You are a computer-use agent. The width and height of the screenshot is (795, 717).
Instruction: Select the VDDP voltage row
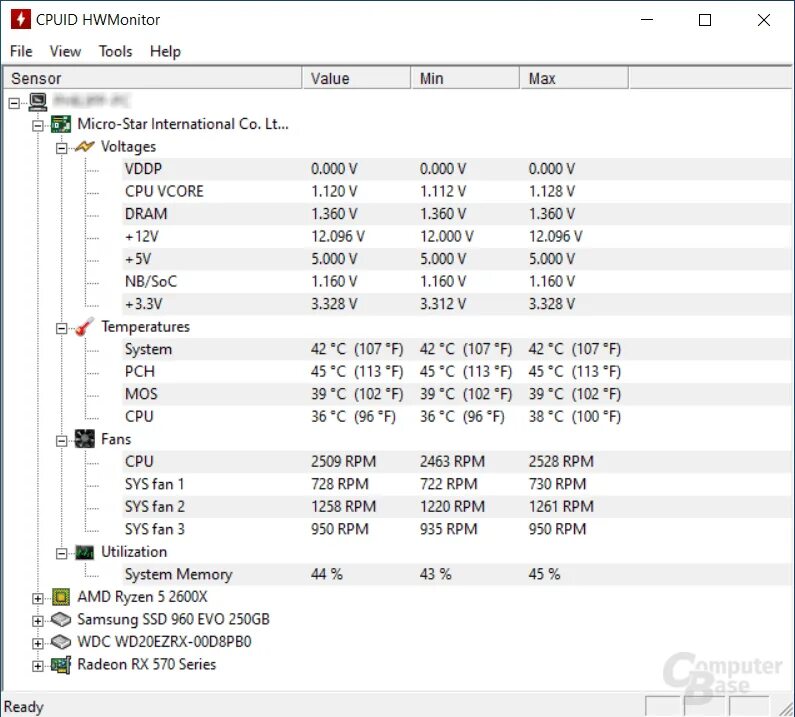tap(456, 169)
